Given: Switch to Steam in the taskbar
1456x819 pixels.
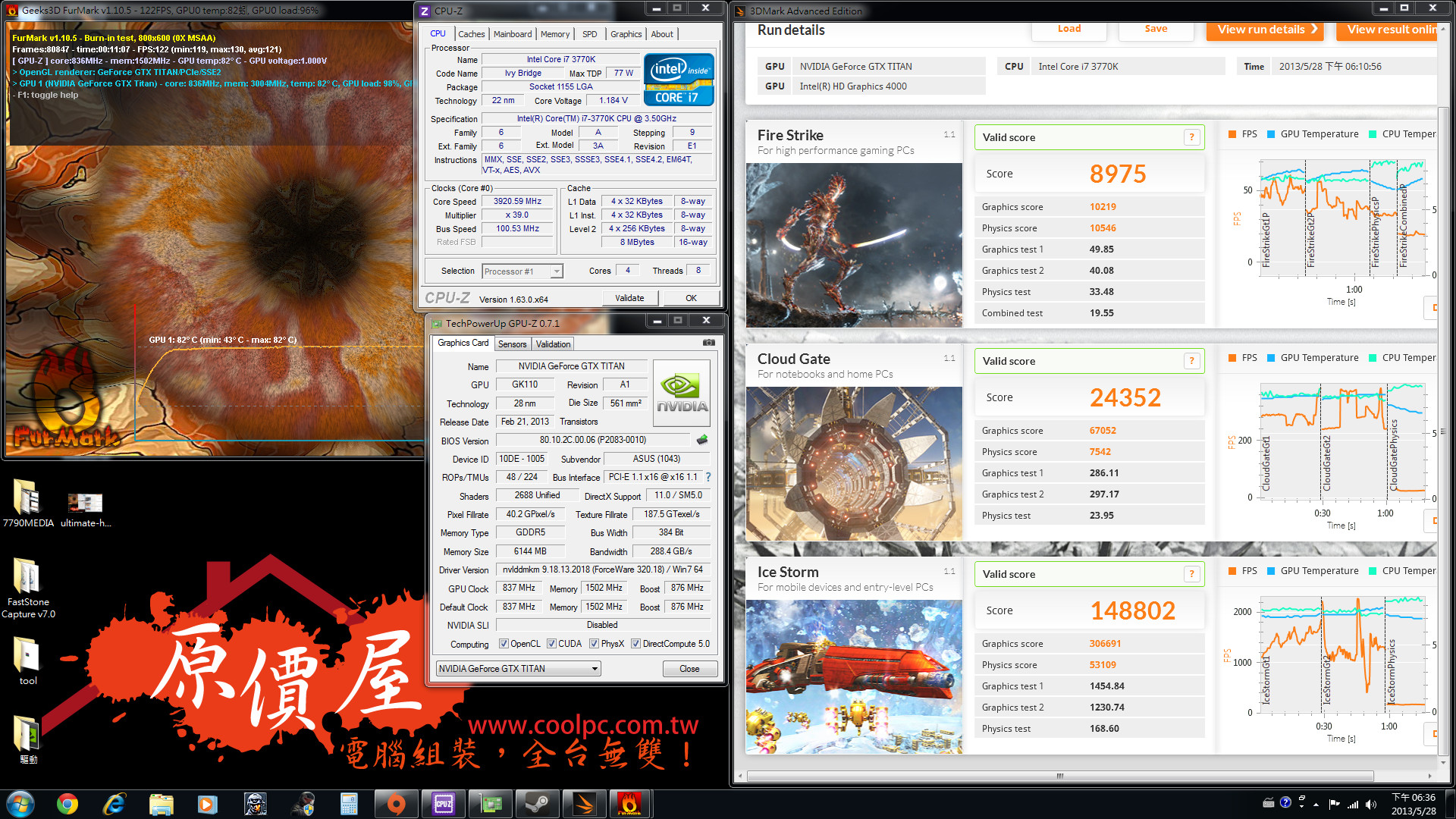Looking at the screenshot, I should 537,804.
